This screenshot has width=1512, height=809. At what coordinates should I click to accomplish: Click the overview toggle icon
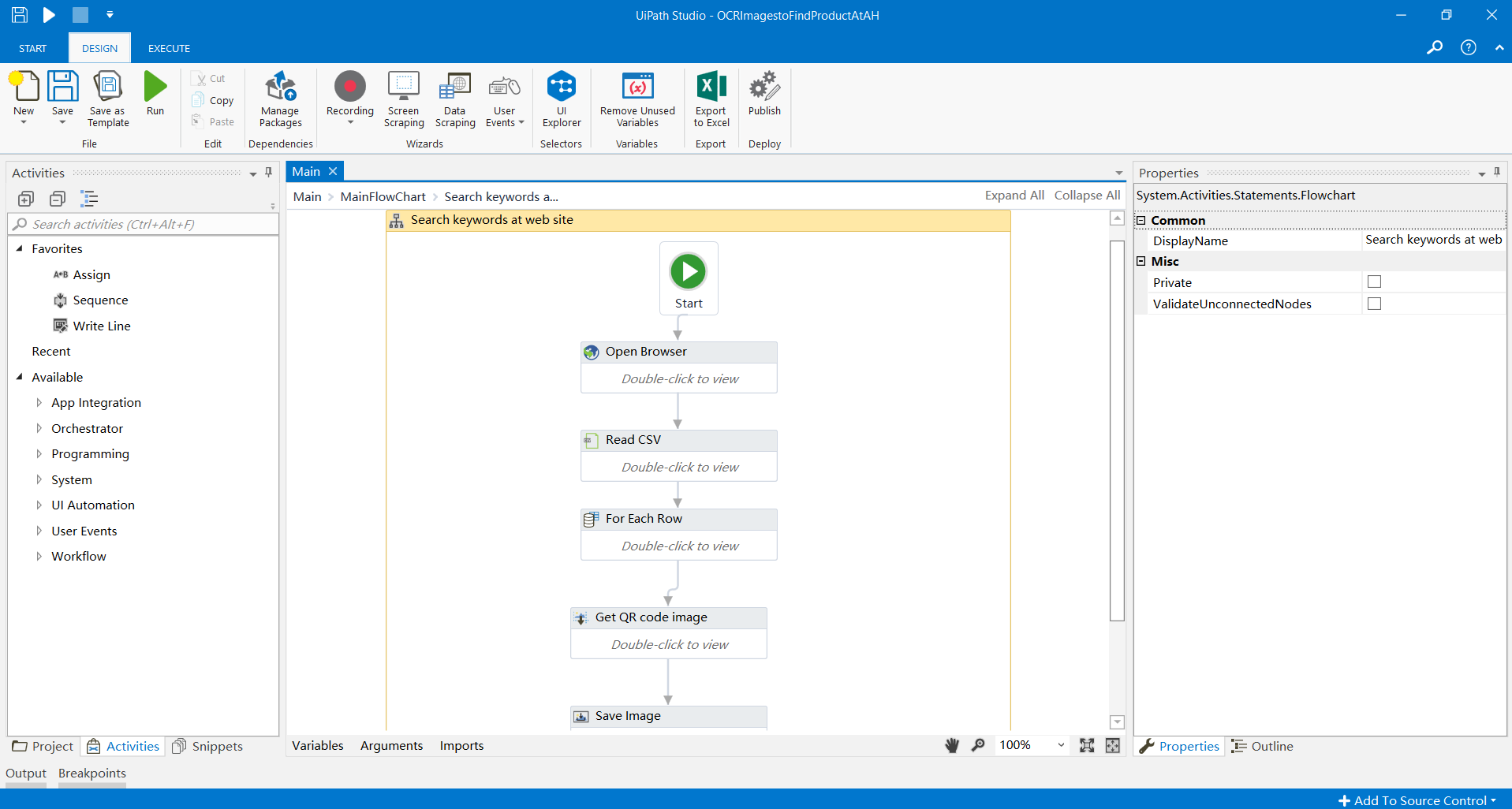(1113, 745)
